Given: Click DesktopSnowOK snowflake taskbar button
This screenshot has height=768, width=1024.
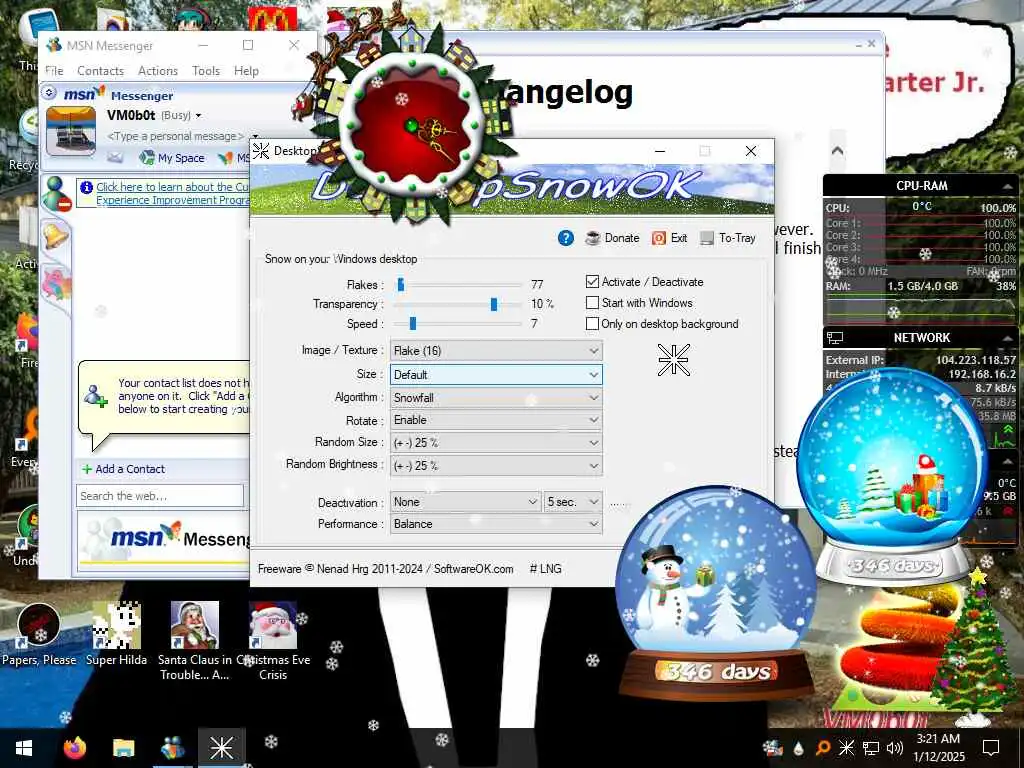Looking at the screenshot, I should click(221, 748).
